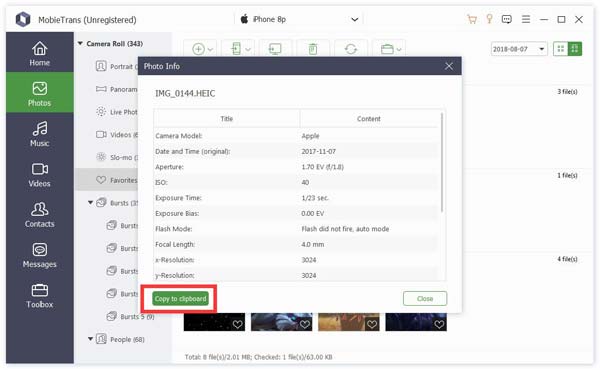Select the Date and Time (original) row
Viewport: 600px width, 370px height.
tap(296, 152)
